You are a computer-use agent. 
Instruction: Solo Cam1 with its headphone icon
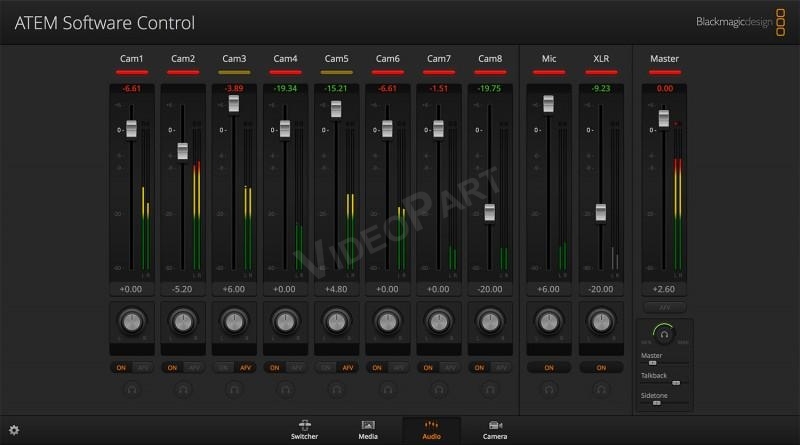click(132, 390)
